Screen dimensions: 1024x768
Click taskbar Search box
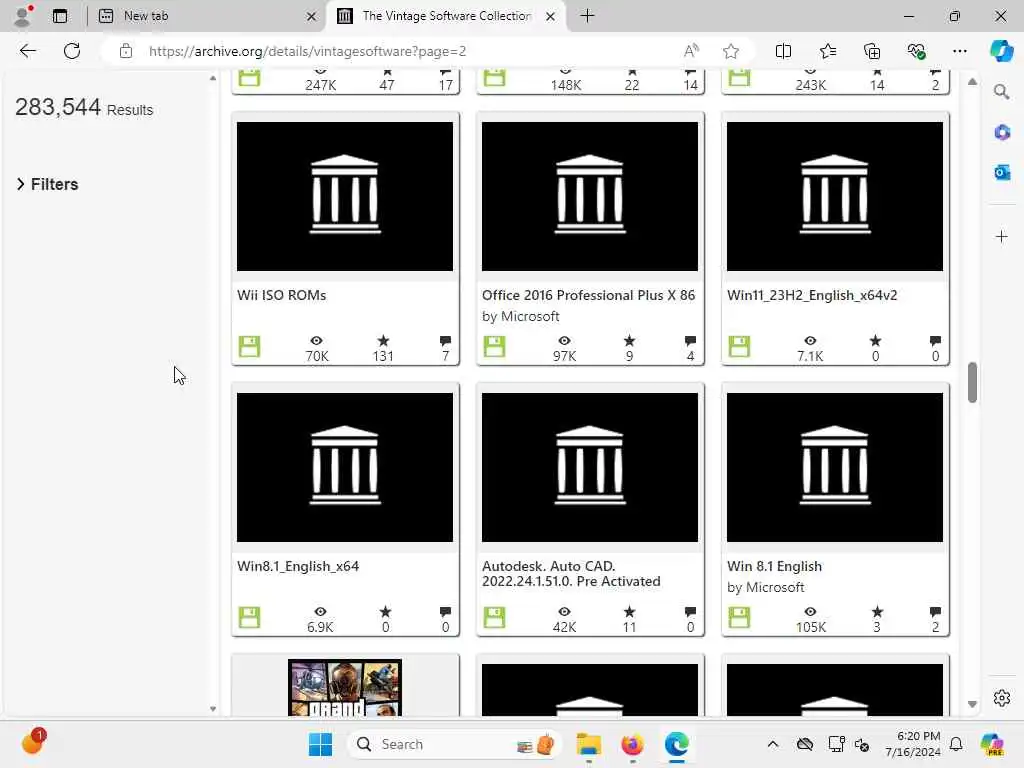(455, 744)
